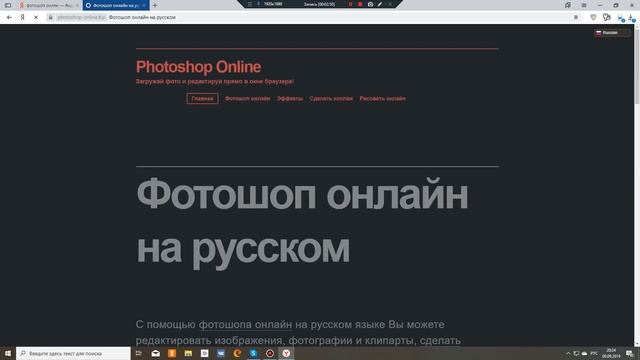This screenshot has height=360, width=640.
Task: Open the 'Сделать коллаж' menu item
Action: 331,98
